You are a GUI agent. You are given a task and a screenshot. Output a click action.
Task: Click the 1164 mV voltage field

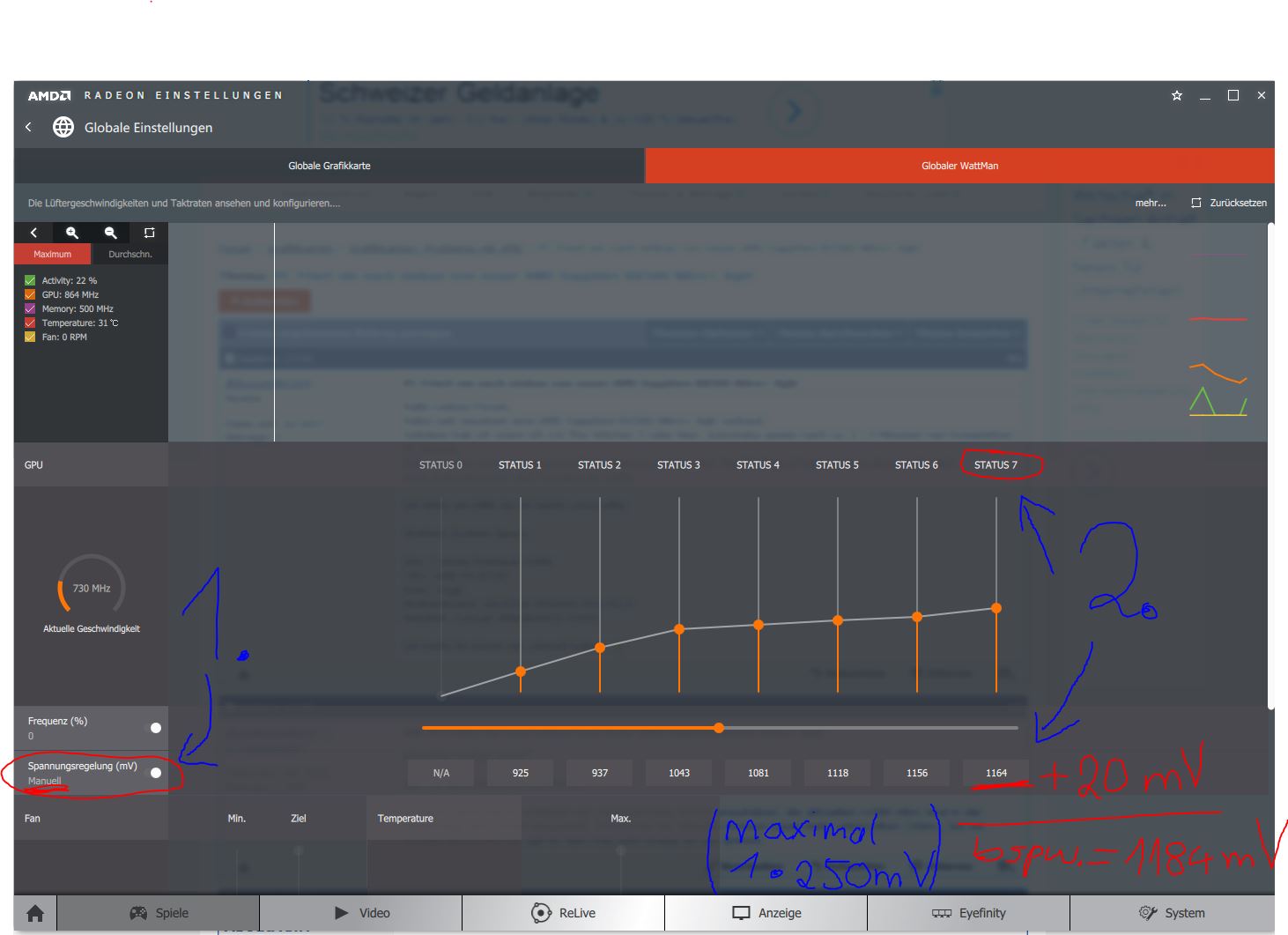996,773
